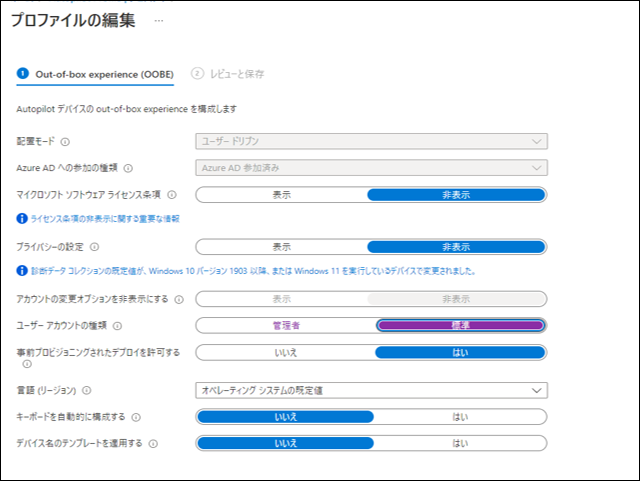Click info icon next to マイクロソフト ソフトウェア ライセンス条項
Image resolution: width=640 pixels, height=481 pixels.
point(172,195)
